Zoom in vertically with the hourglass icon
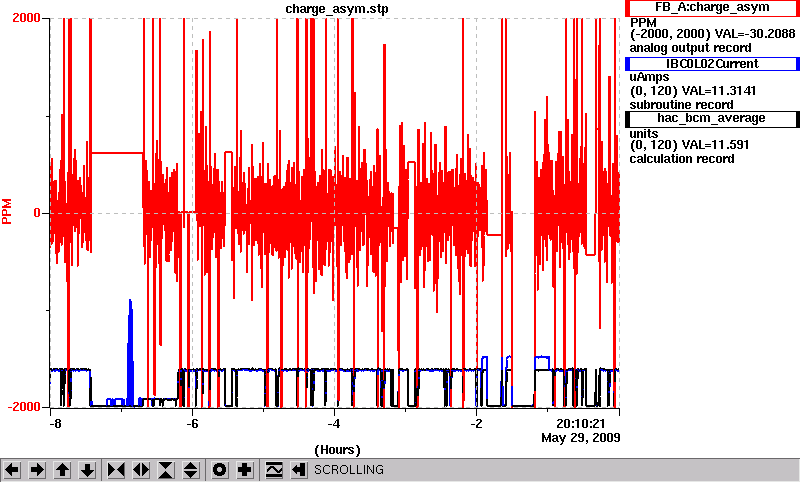 pyautogui.click(x=166, y=469)
